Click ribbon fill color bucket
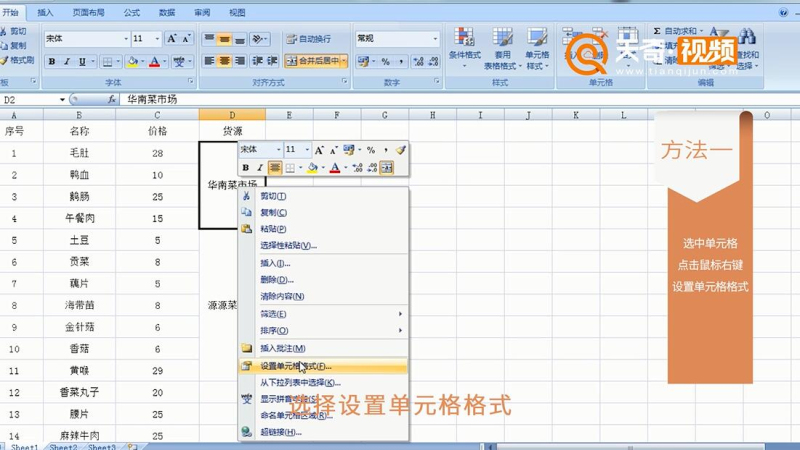Viewport: 800px width, 450px height. click(x=132, y=62)
